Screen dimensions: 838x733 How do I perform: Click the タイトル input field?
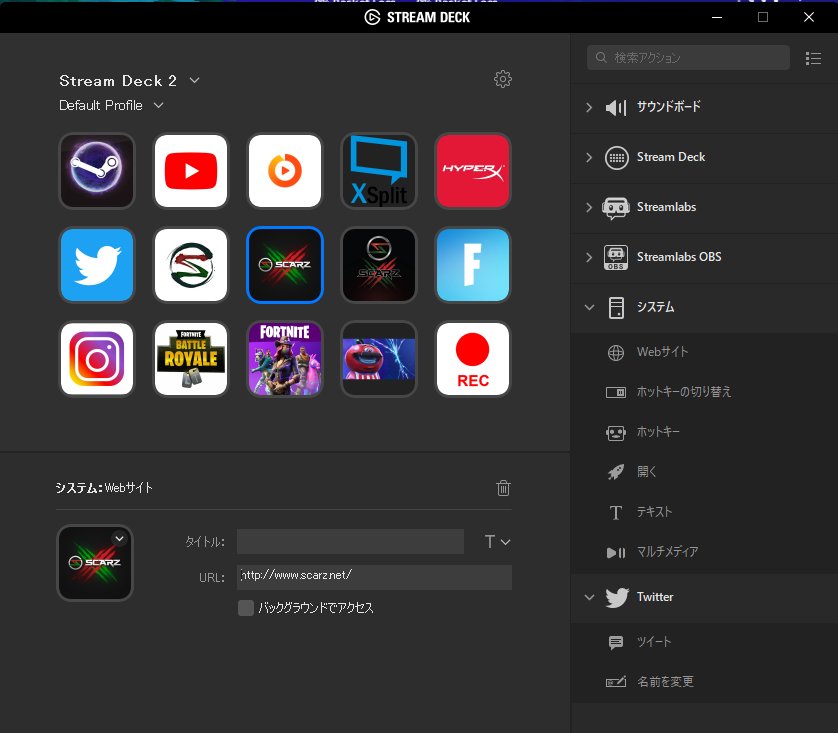pos(350,542)
